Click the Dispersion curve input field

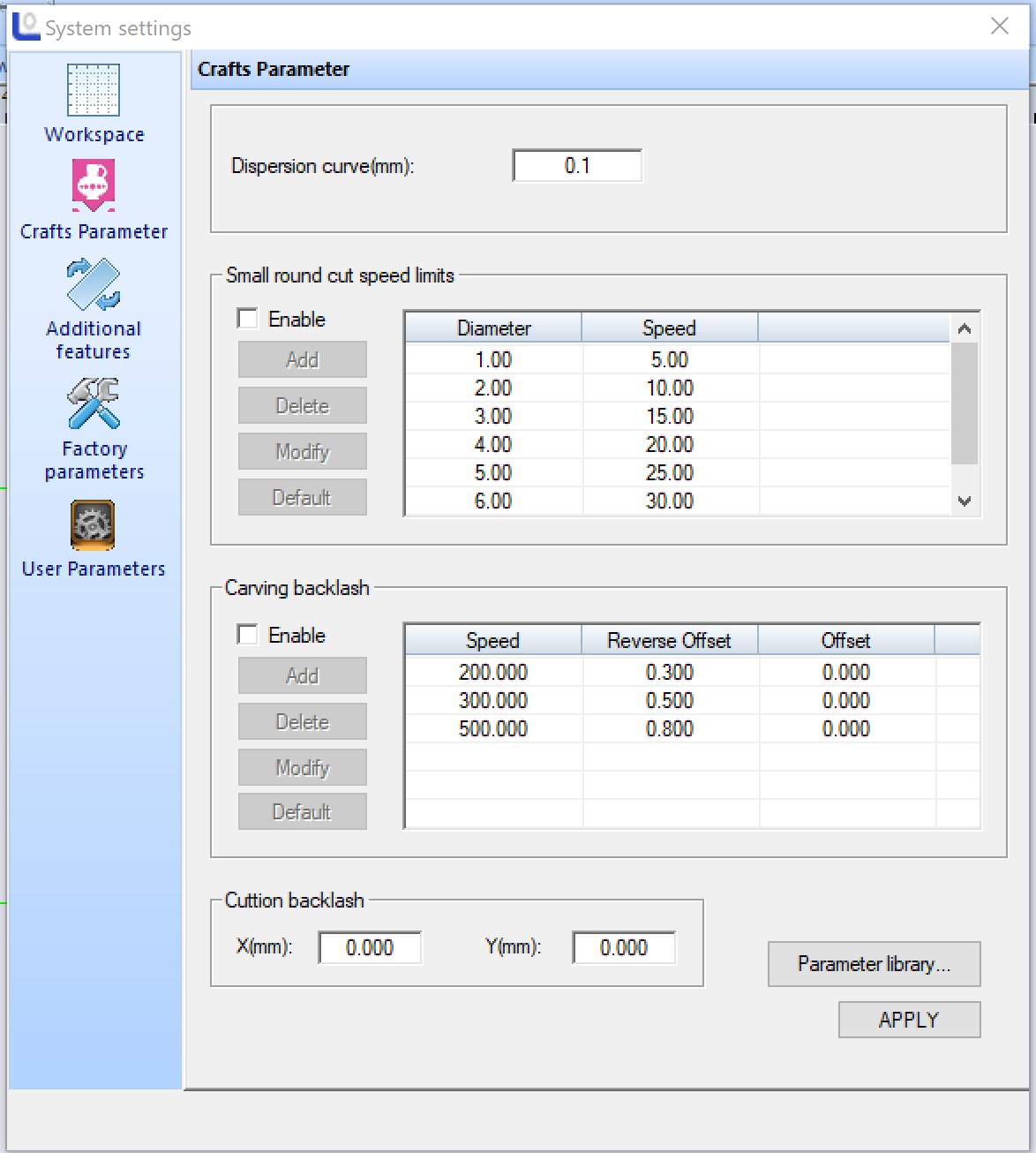(577, 166)
